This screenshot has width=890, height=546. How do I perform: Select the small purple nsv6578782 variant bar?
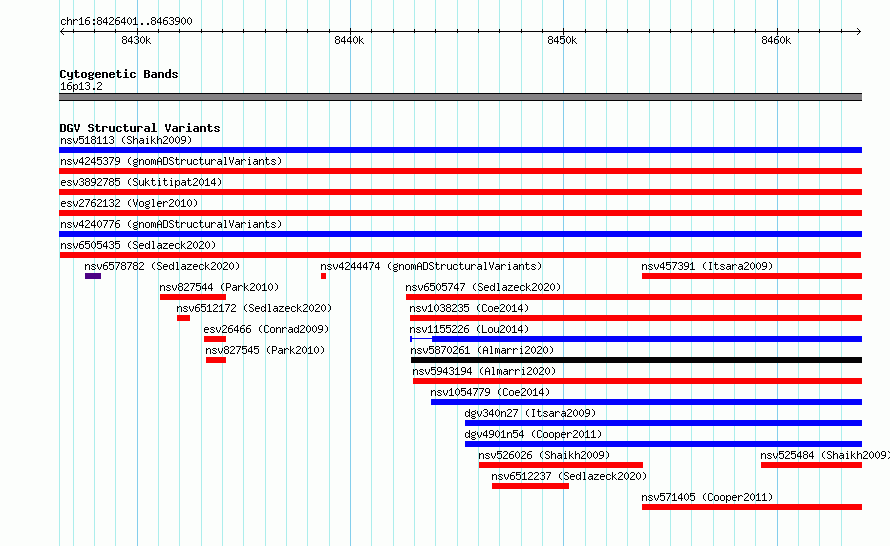click(x=93, y=276)
